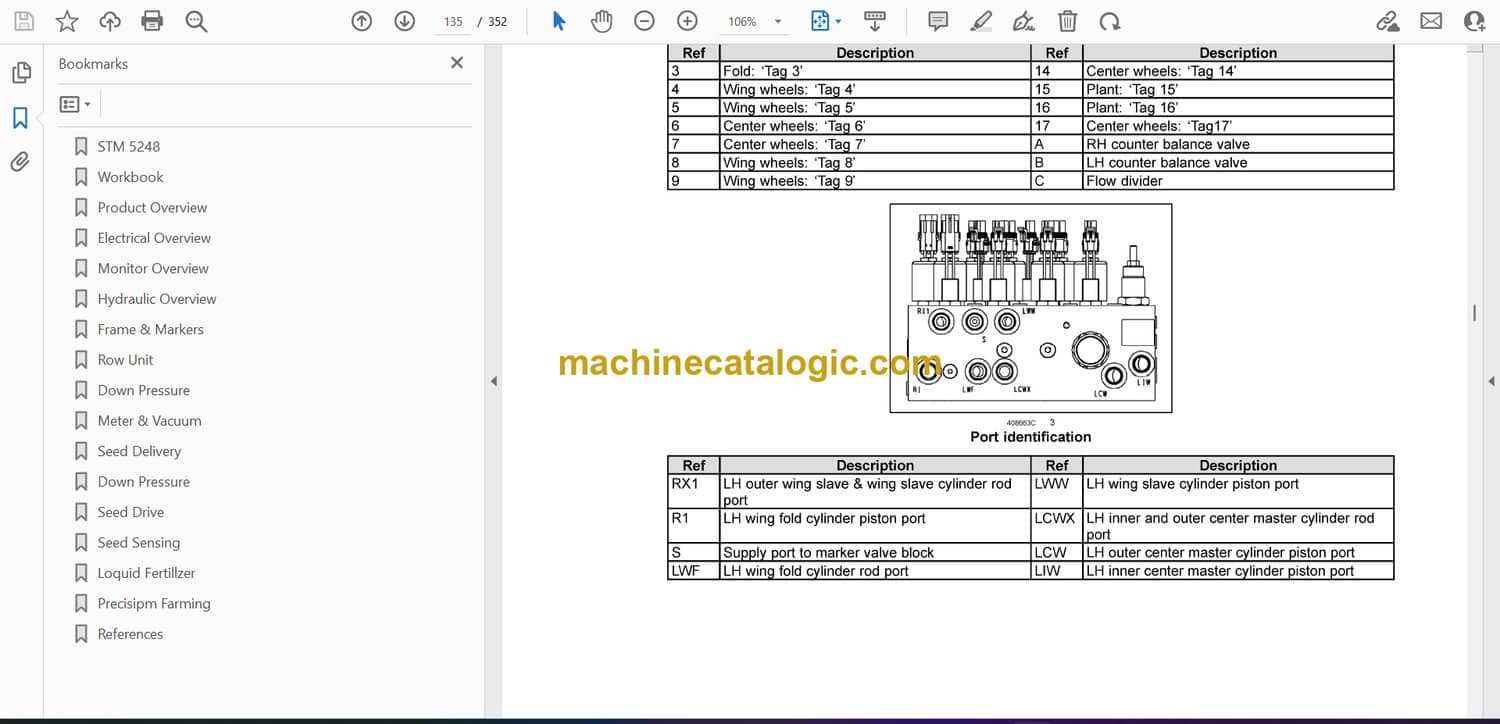Viewport: 1500px width, 724px height.
Task: Click the cloud upload icon
Action: click(x=110, y=21)
